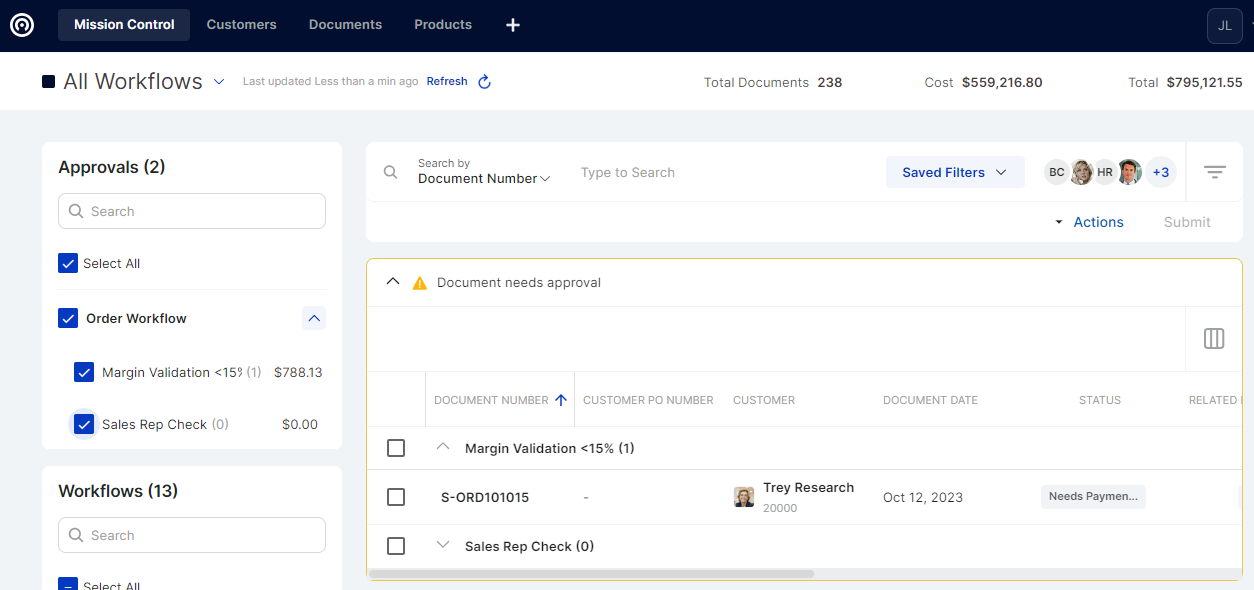The image size is (1254, 590).
Task: Open the All Workflows dropdown
Action: (219, 82)
